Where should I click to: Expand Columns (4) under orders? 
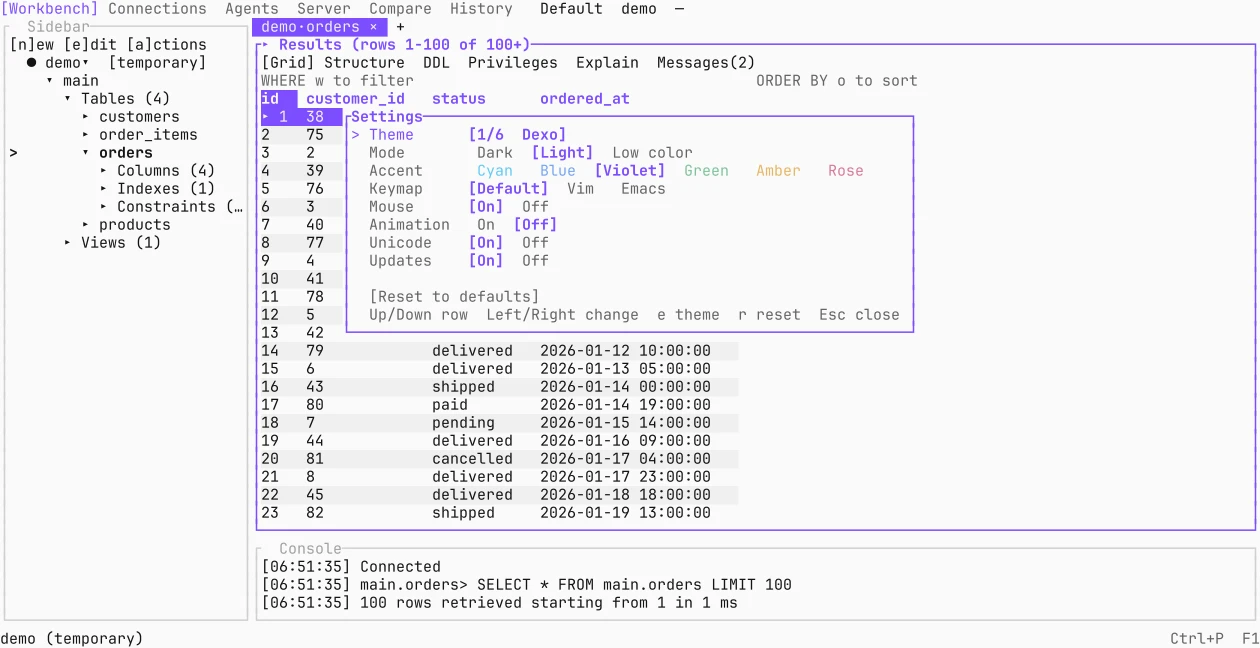[104, 171]
